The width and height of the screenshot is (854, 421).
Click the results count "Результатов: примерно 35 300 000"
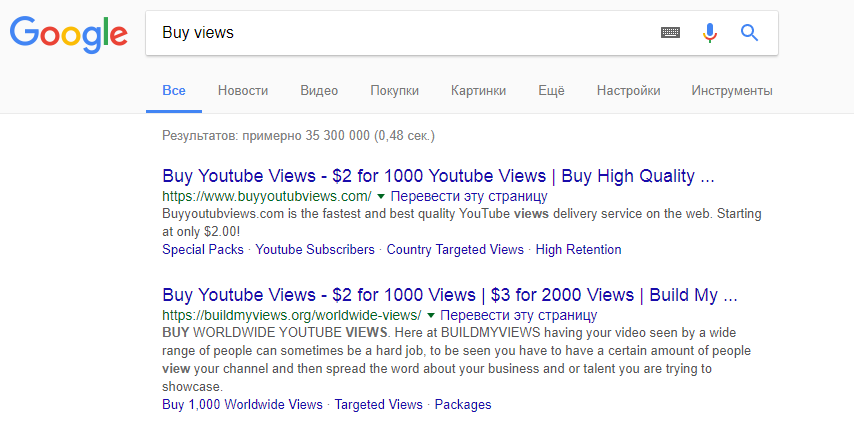[x=266, y=136]
